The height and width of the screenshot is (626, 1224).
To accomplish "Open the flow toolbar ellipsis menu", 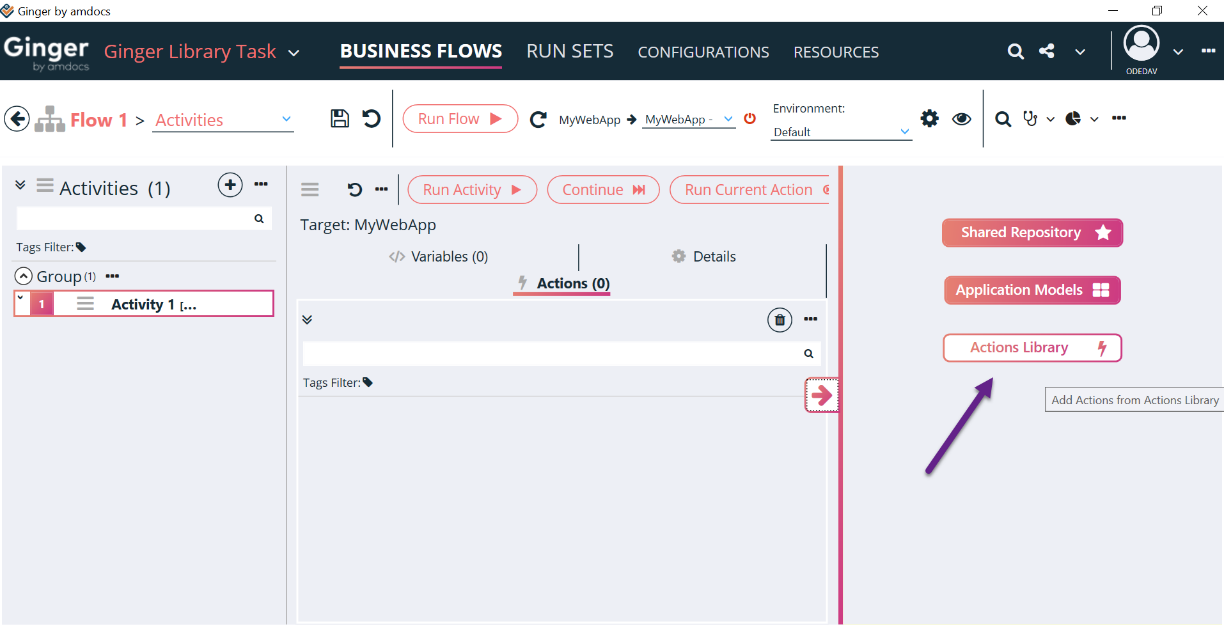I will tap(1119, 118).
